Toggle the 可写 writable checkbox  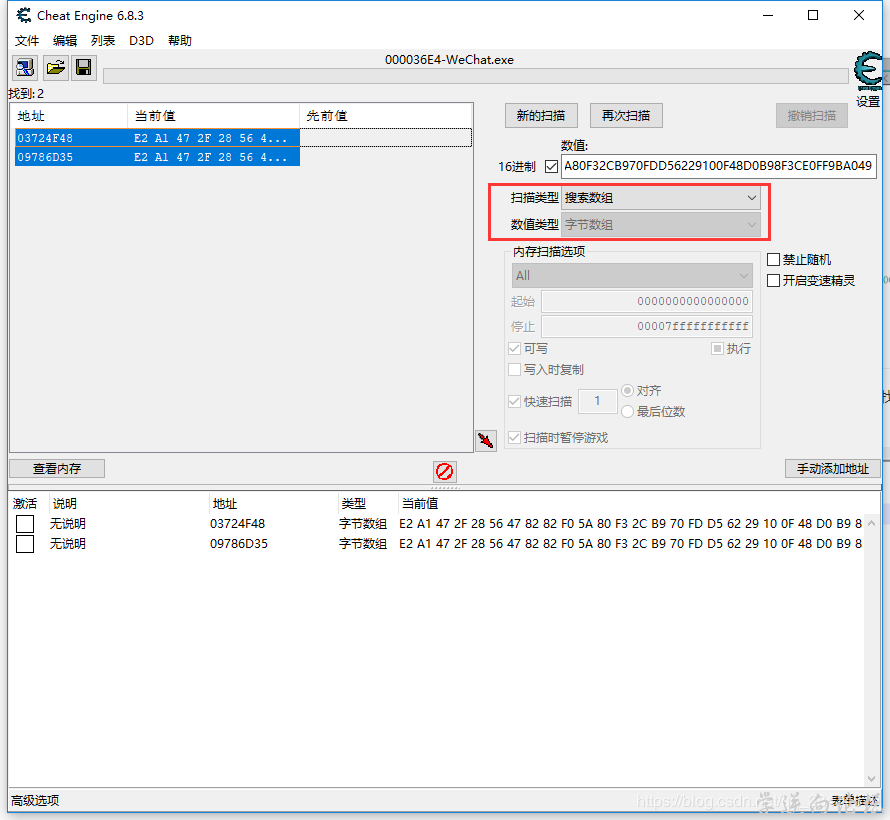point(515,348)
